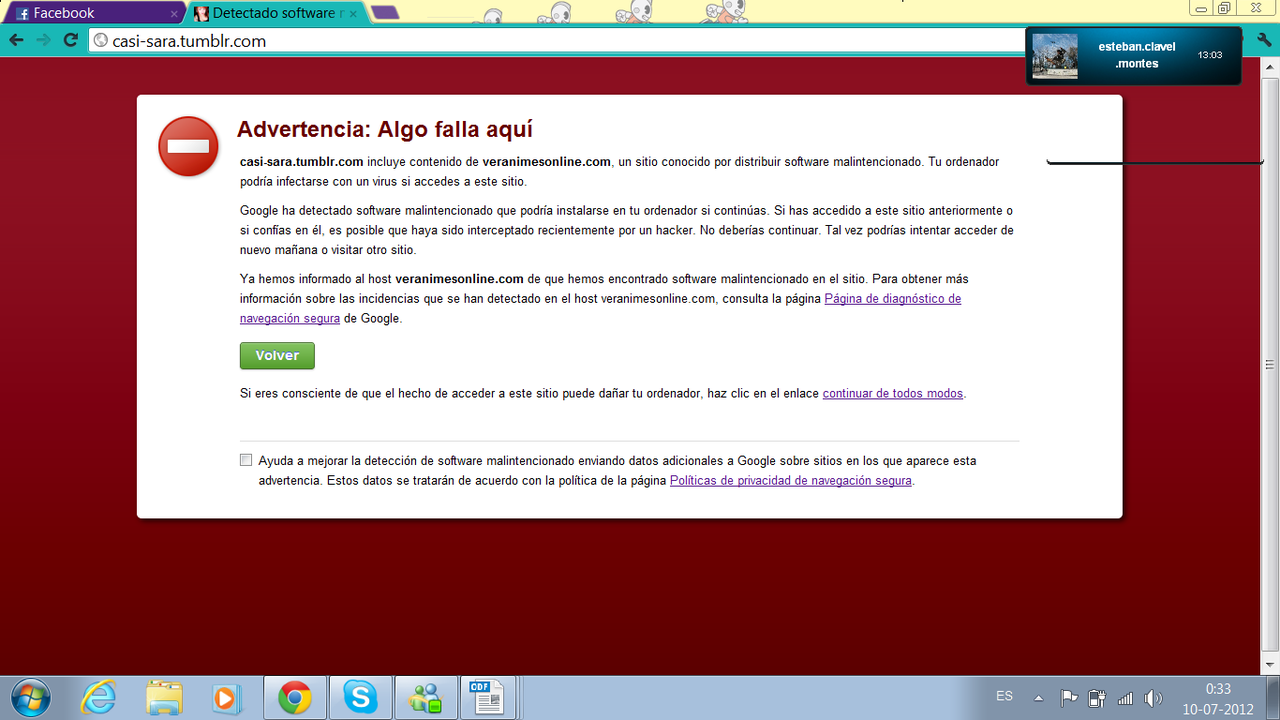Restore down the Chrome window
1280x720 pixels.
(1224, 7)
